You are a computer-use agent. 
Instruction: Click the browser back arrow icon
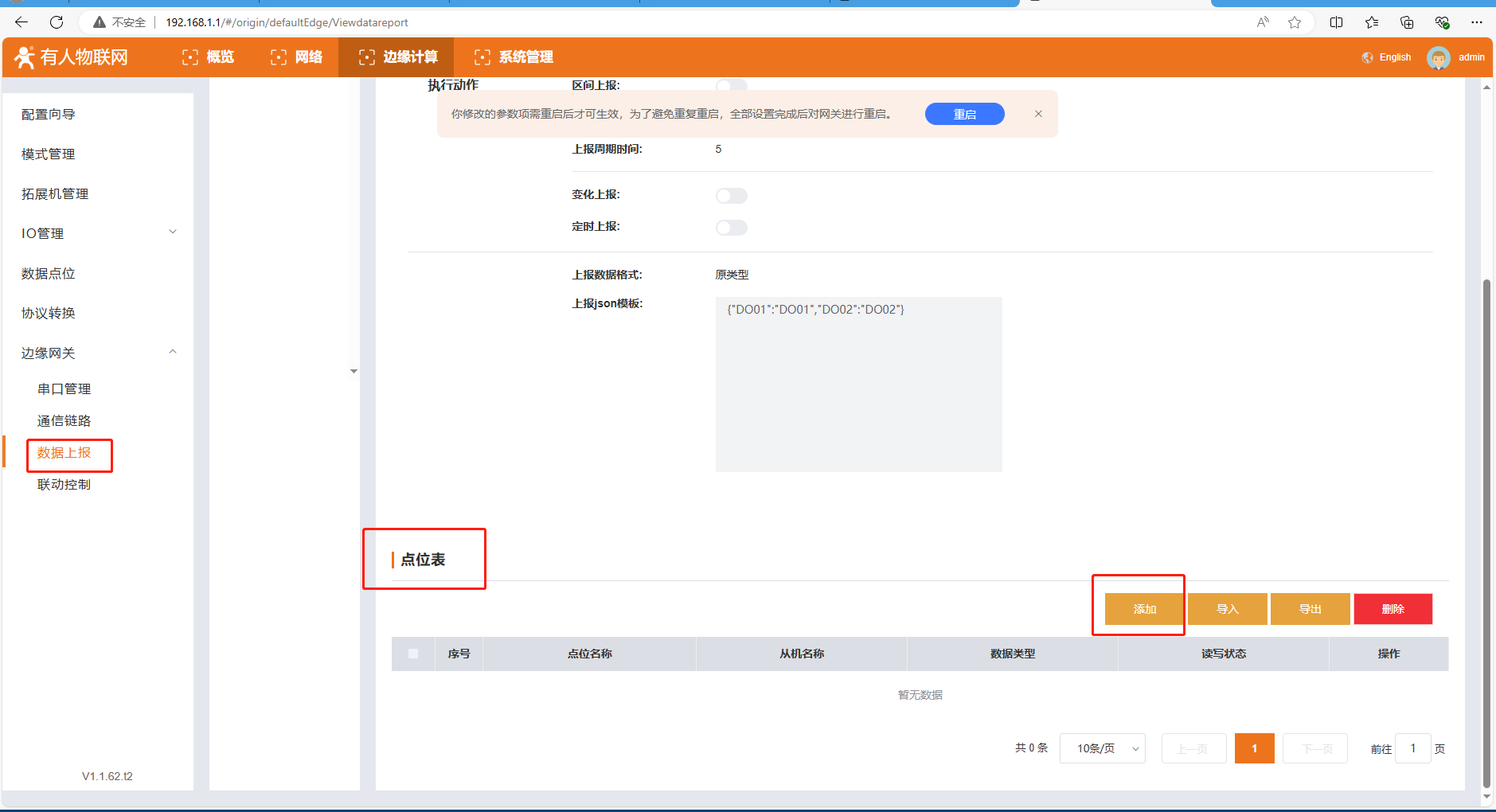coord(21,22)
